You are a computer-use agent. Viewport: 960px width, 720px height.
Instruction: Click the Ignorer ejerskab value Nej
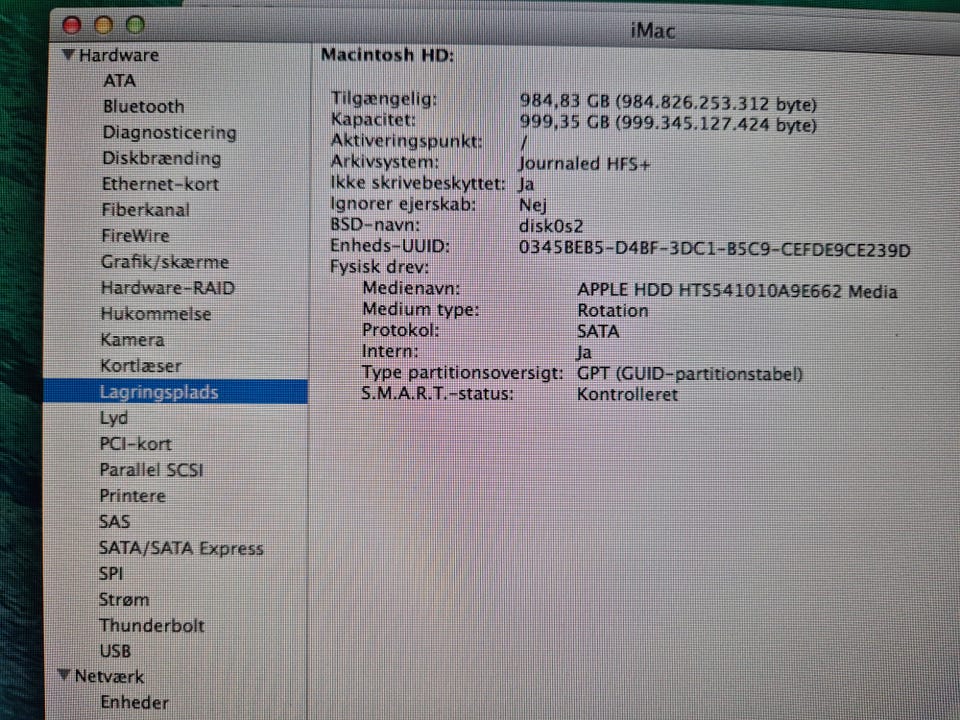tap(532, 205)
